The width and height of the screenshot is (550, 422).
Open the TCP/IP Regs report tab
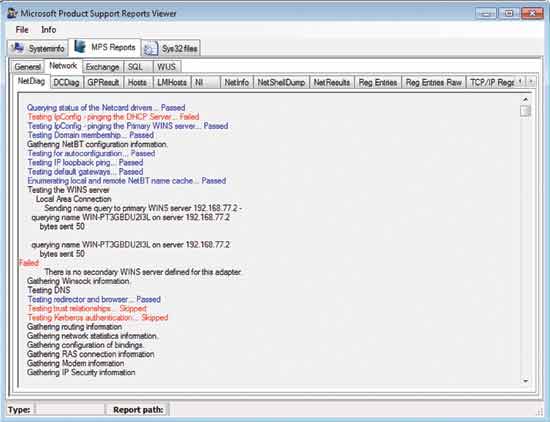coord(491,82)
